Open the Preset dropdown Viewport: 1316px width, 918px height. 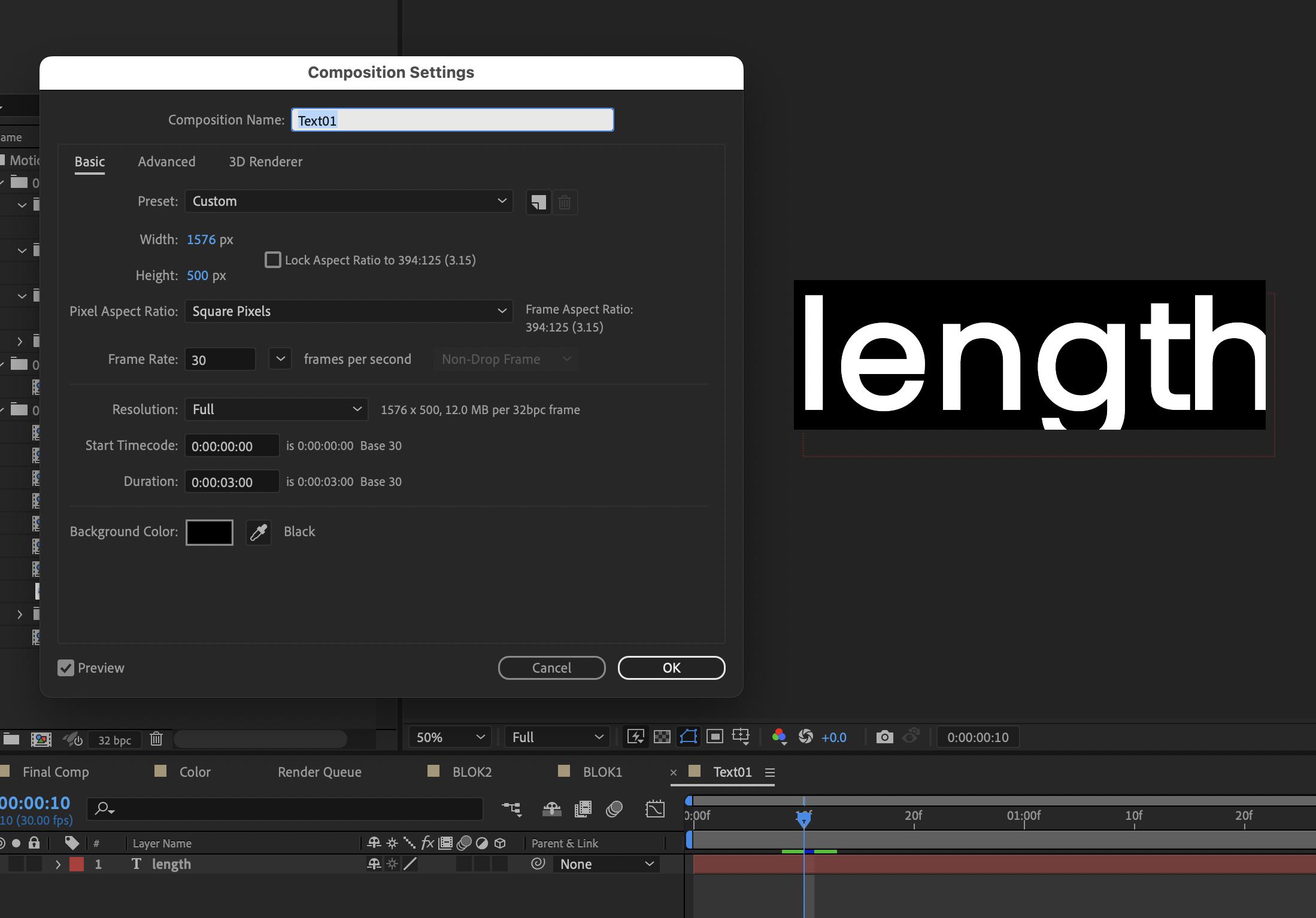349,201
